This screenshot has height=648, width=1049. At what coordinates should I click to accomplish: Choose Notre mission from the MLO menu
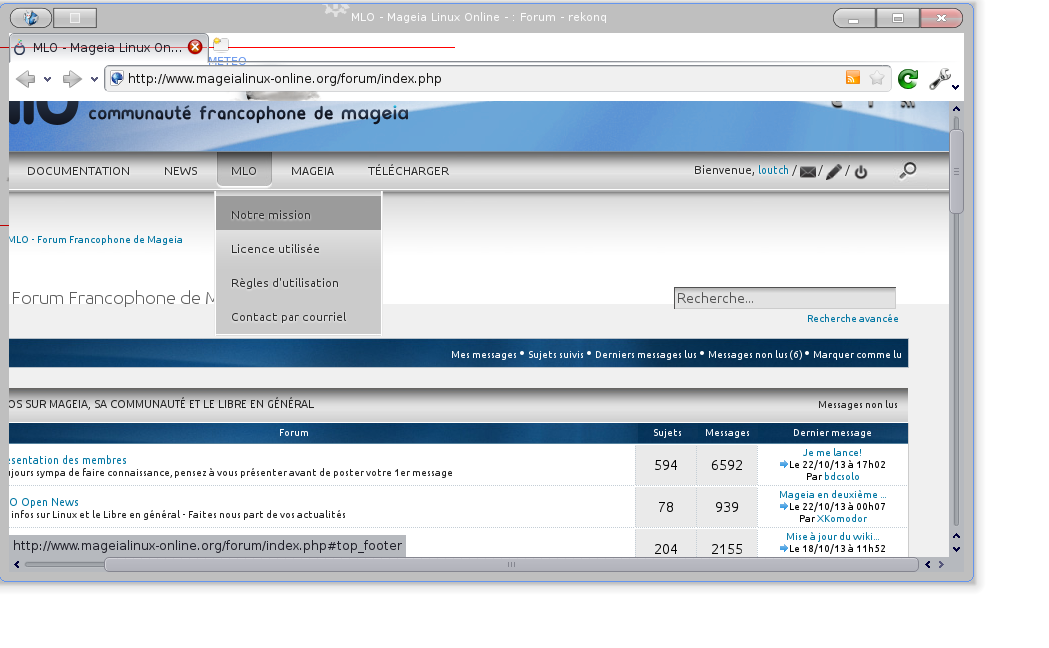pyautogui.click(x=298, y=213)
